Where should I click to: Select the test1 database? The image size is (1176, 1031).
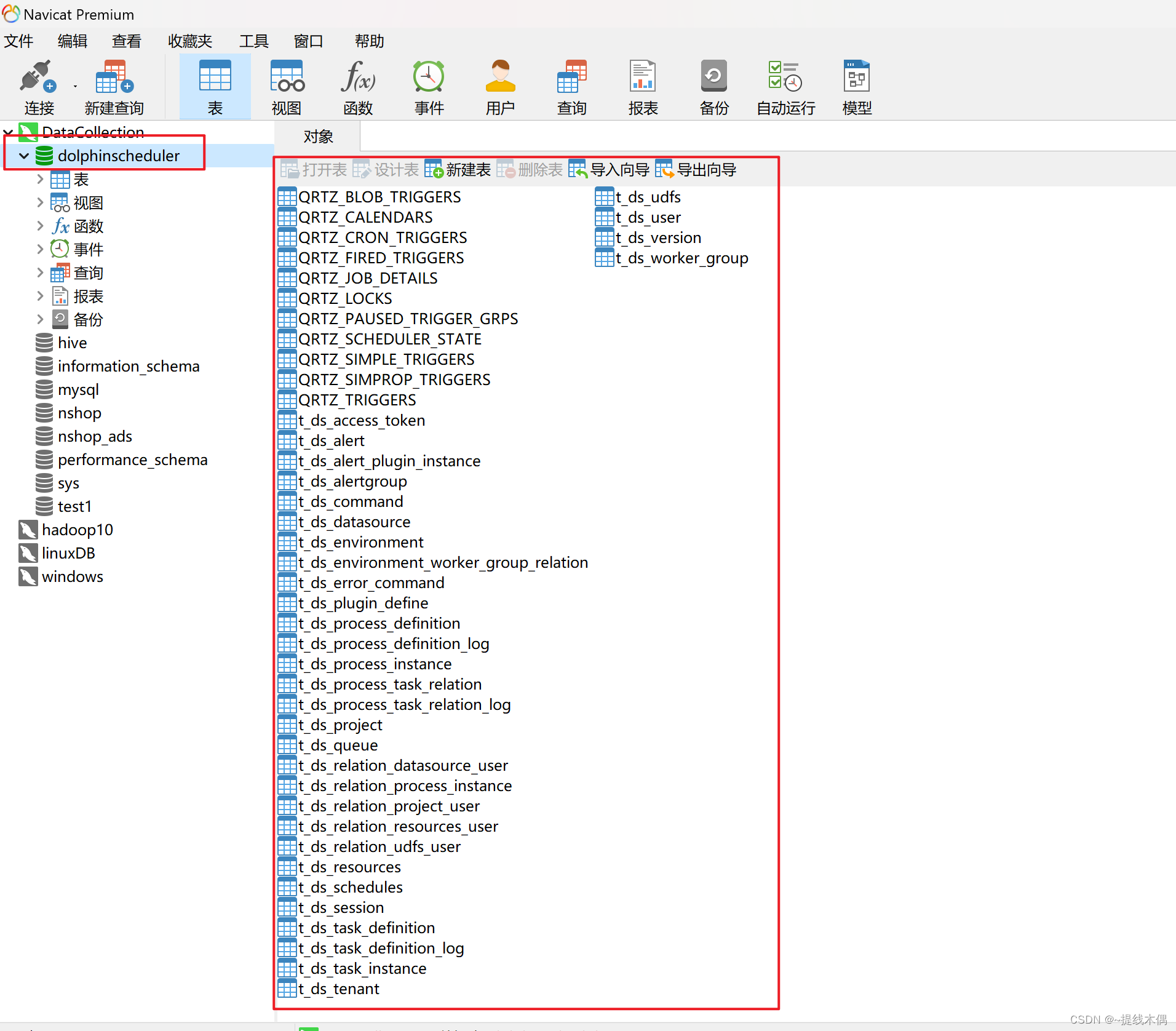pyautogui.click(x=74, y=506)
